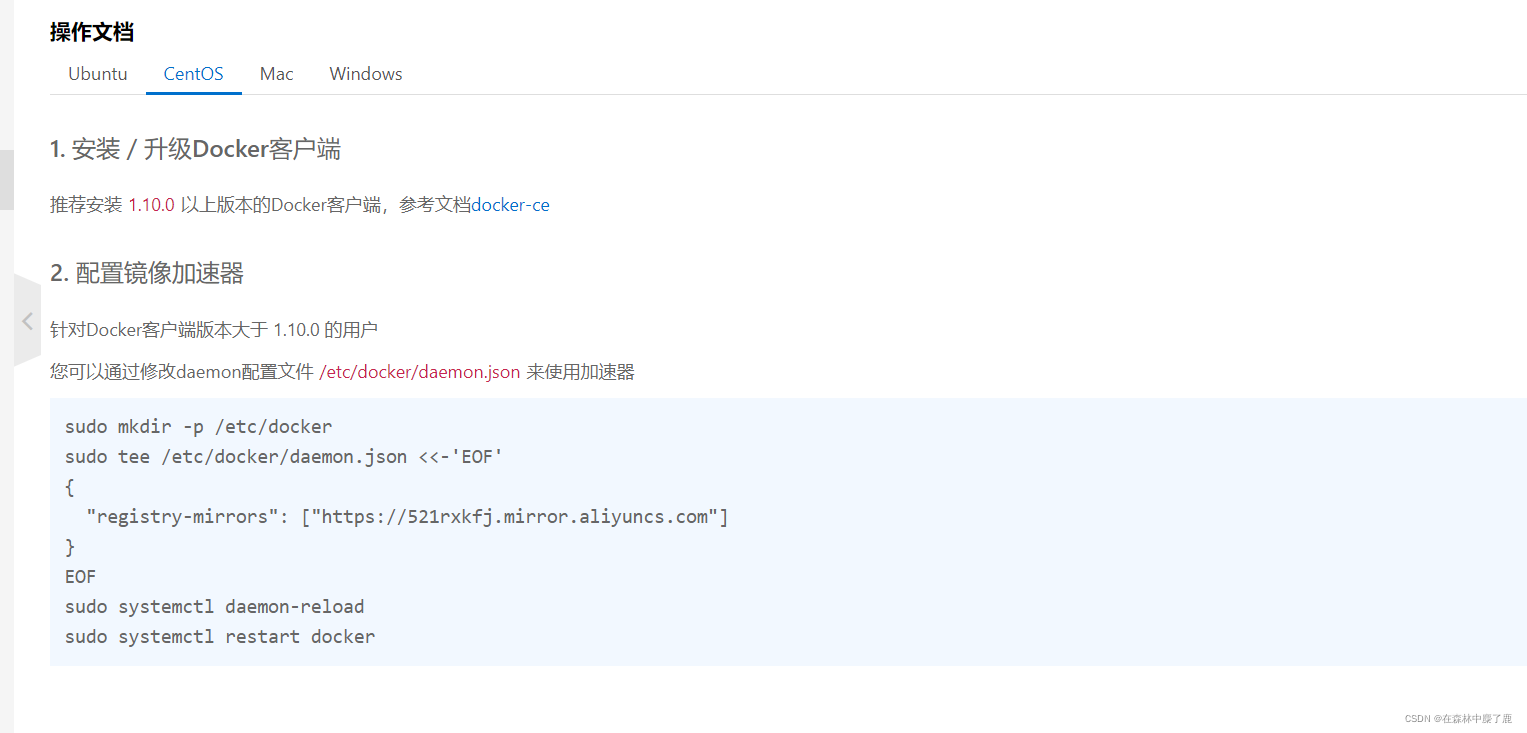Image resolution: width=1527 pixels, height=733 pixels.
Task: Open the docker-ce reference link
Action: (x=510, y=205)
